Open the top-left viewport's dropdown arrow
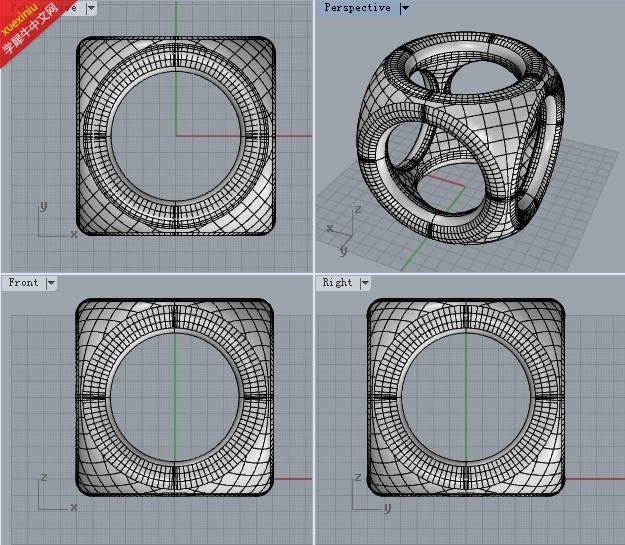The width and height of the screenshot is (625, 545). point(91,8)
